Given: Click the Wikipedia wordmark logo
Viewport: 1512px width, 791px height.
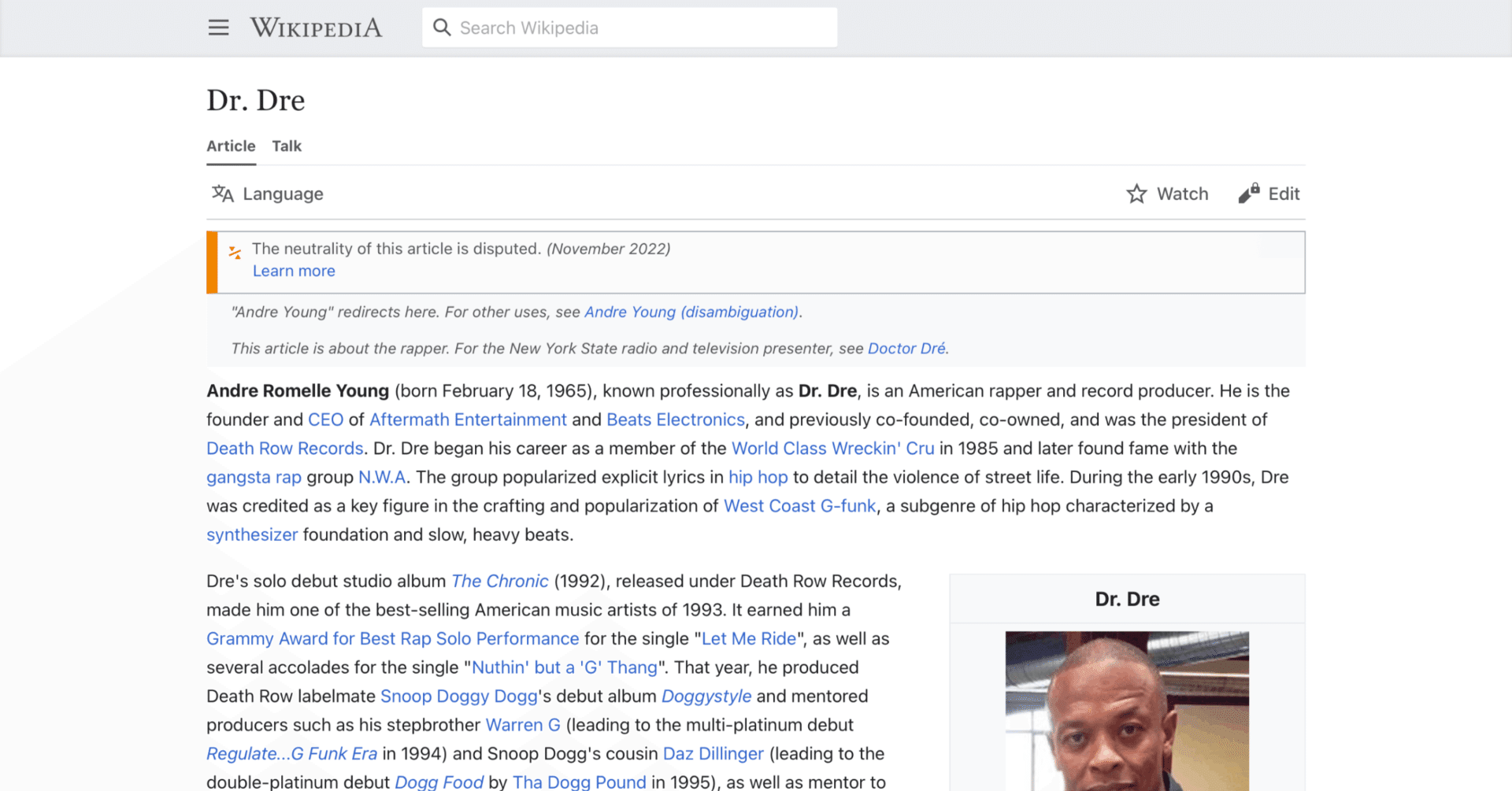Looking at the screenshot, I should [316, 27].
